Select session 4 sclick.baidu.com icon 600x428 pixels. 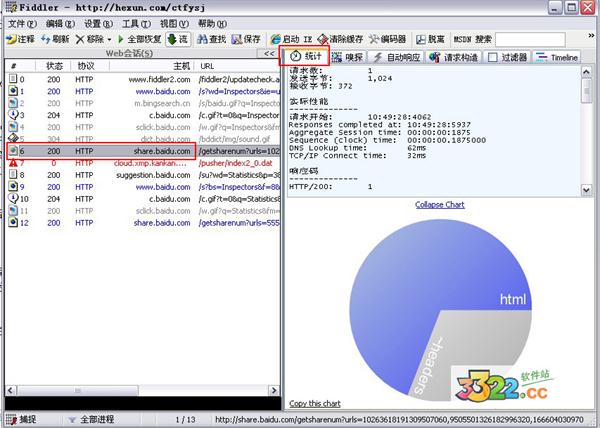coord(13,127)
